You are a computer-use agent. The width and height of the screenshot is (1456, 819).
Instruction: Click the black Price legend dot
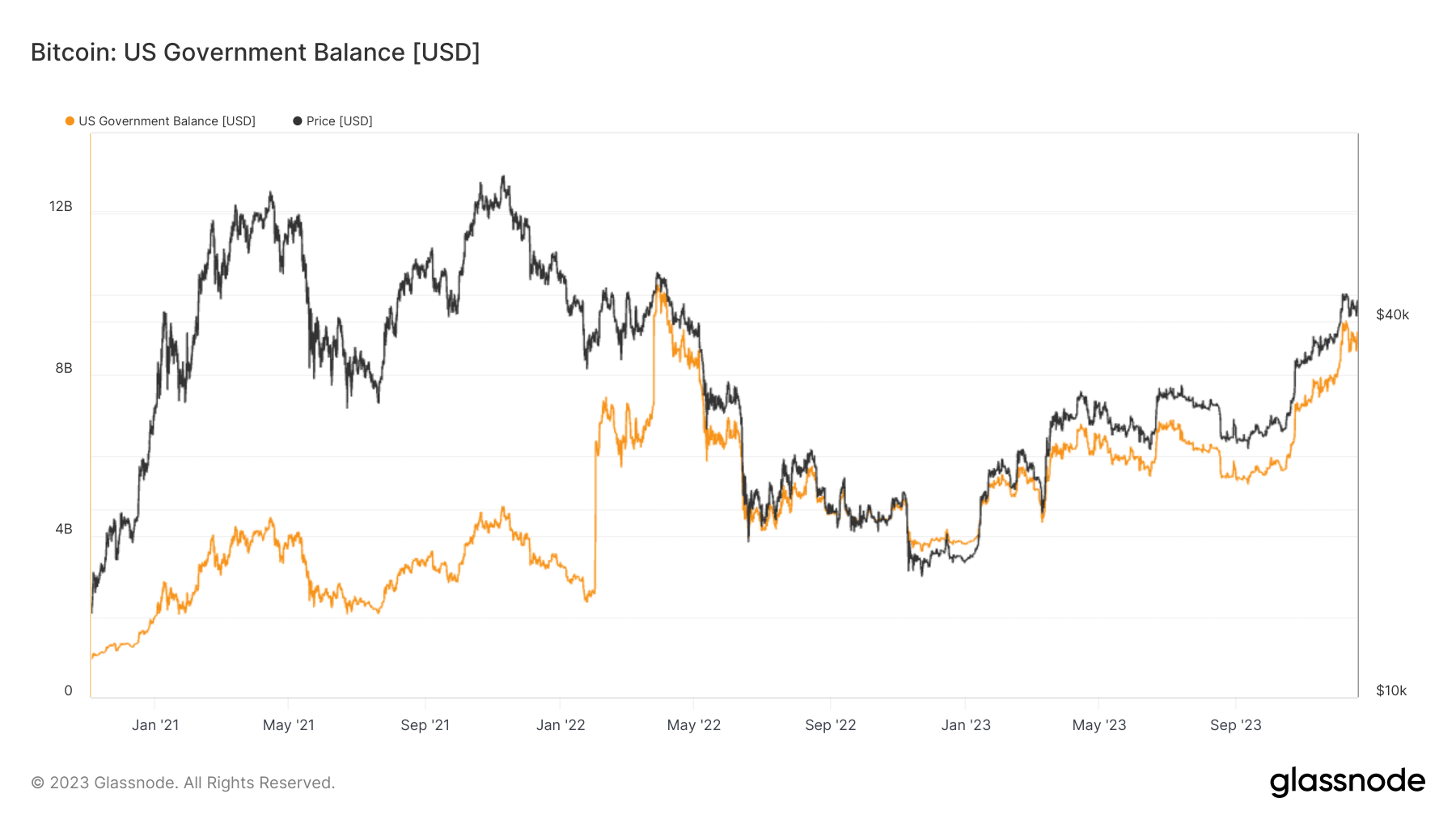(298, 121)
